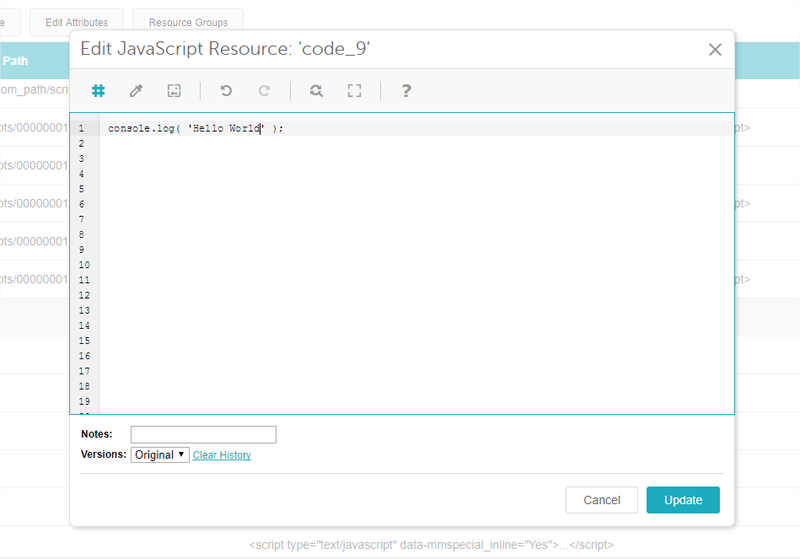Viewport: 800px width, 559px height.
Task: Click line number 5 in gutter
Action: 82,189
